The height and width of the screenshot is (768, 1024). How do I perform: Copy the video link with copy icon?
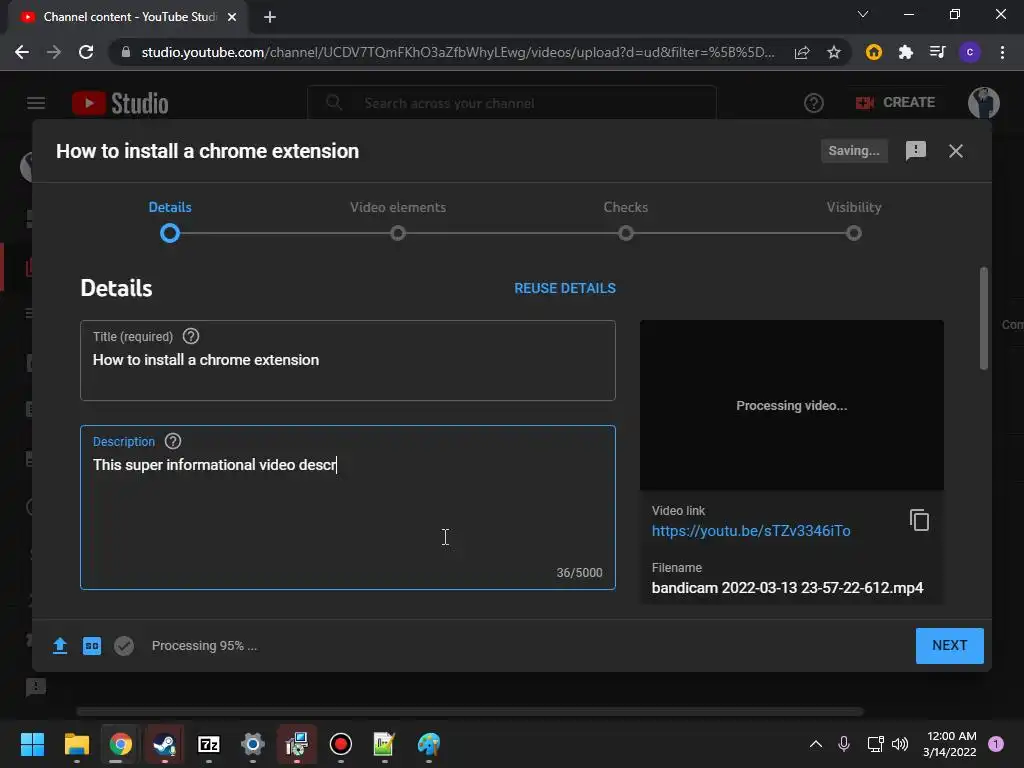[919, 520]
